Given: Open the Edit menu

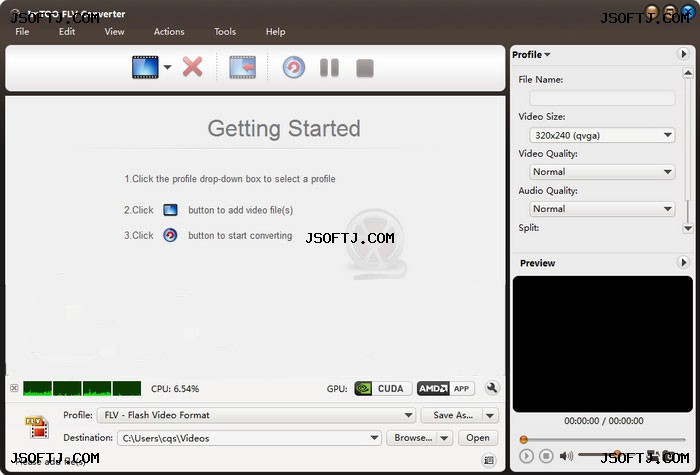Looking at the screenshot, I should coord(67,32).
